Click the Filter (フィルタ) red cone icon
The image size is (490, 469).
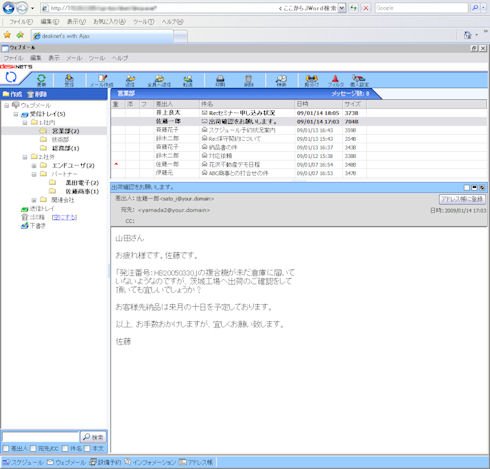[x=335, y=80]
